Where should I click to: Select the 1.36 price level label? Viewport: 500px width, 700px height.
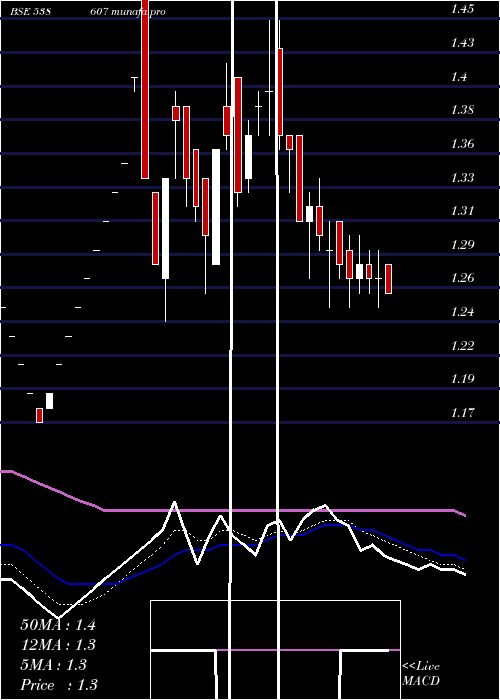tap(462, 144)
